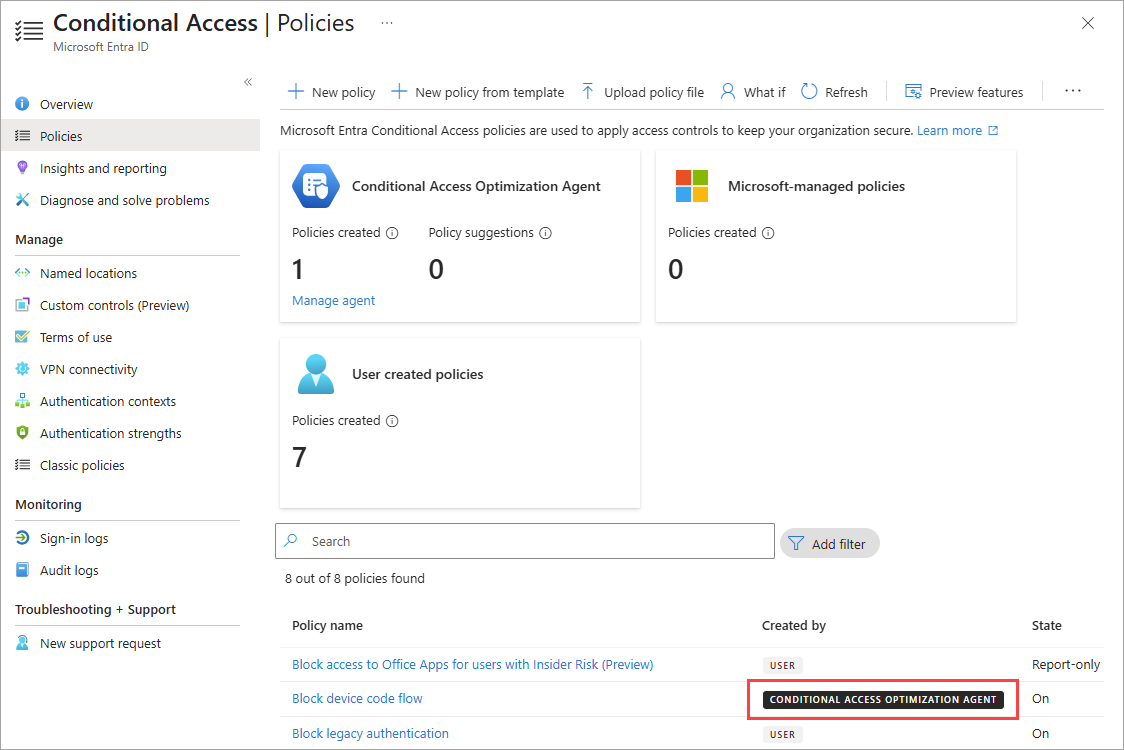Image resolution: width=1124 pixels, height=750 pixels.
Task: Open the Authentication strengths shield icon
Action: click(24, 433)
